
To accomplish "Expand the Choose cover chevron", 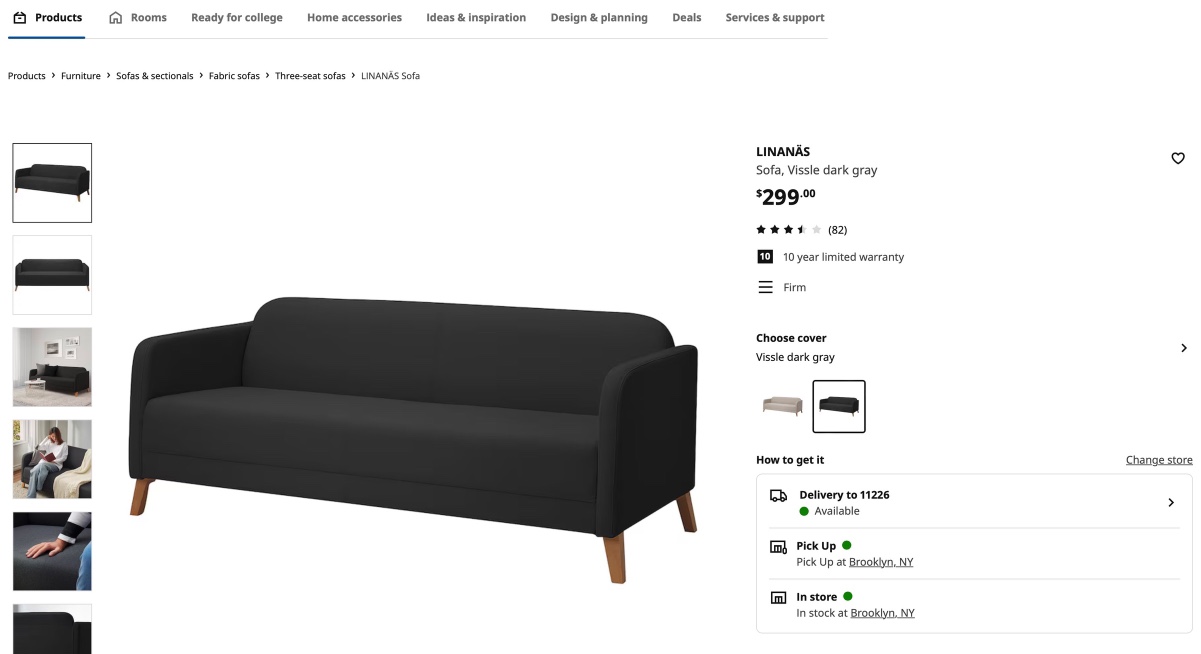I will (1184, 348).
